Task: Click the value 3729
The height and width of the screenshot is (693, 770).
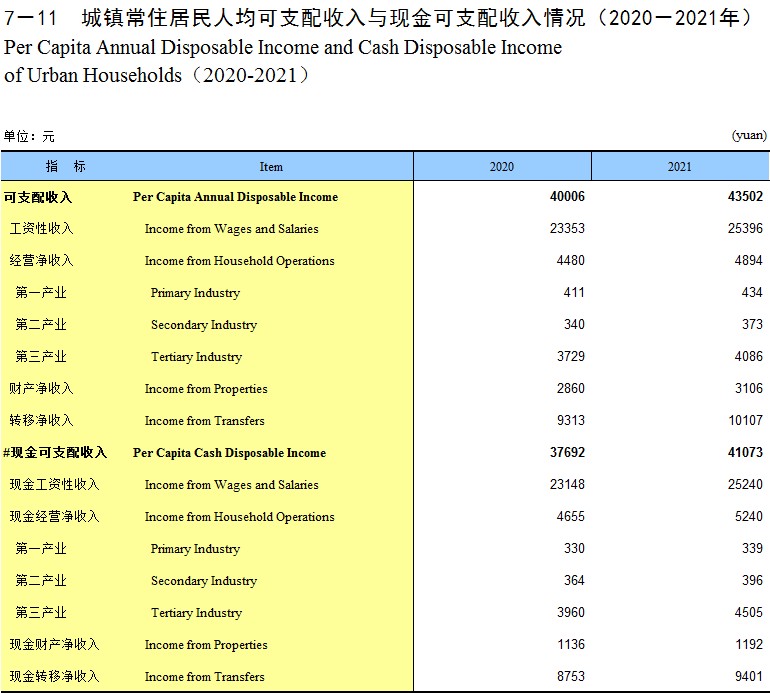Action: [571, 356]
